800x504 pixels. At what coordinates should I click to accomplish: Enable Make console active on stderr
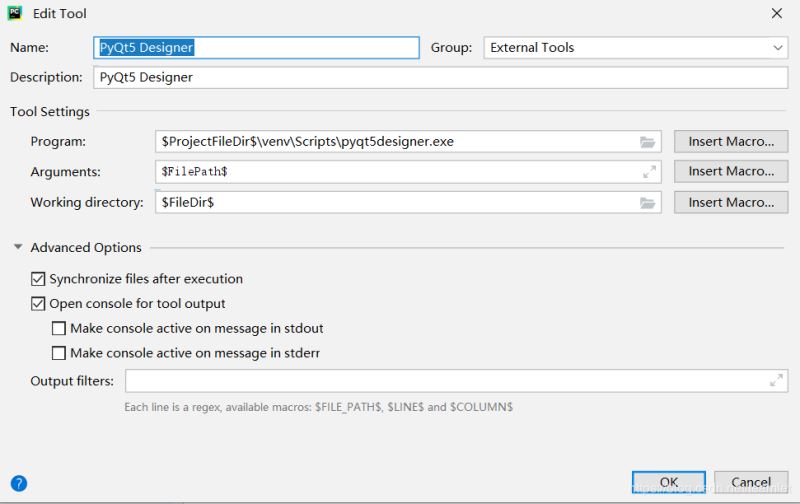click(x=59, y=353)
